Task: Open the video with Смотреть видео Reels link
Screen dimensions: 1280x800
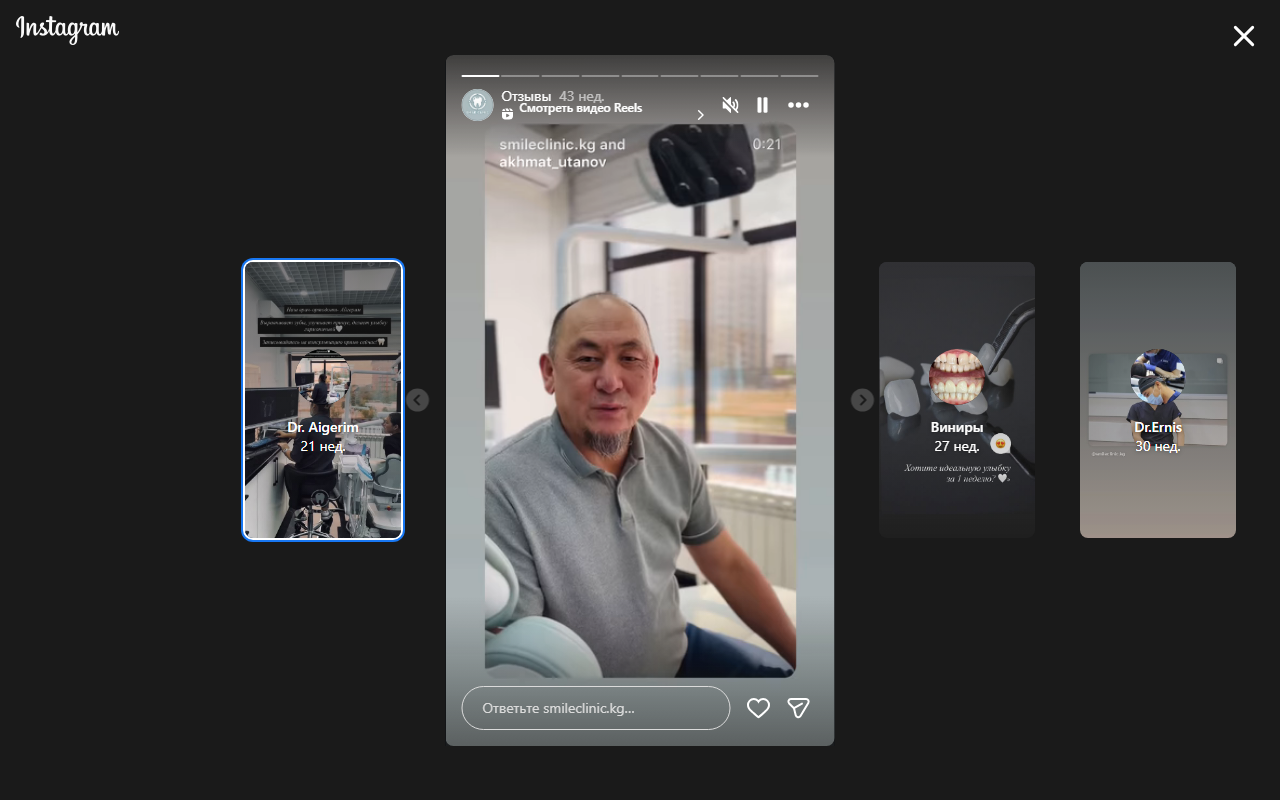Action: [580, 107]
